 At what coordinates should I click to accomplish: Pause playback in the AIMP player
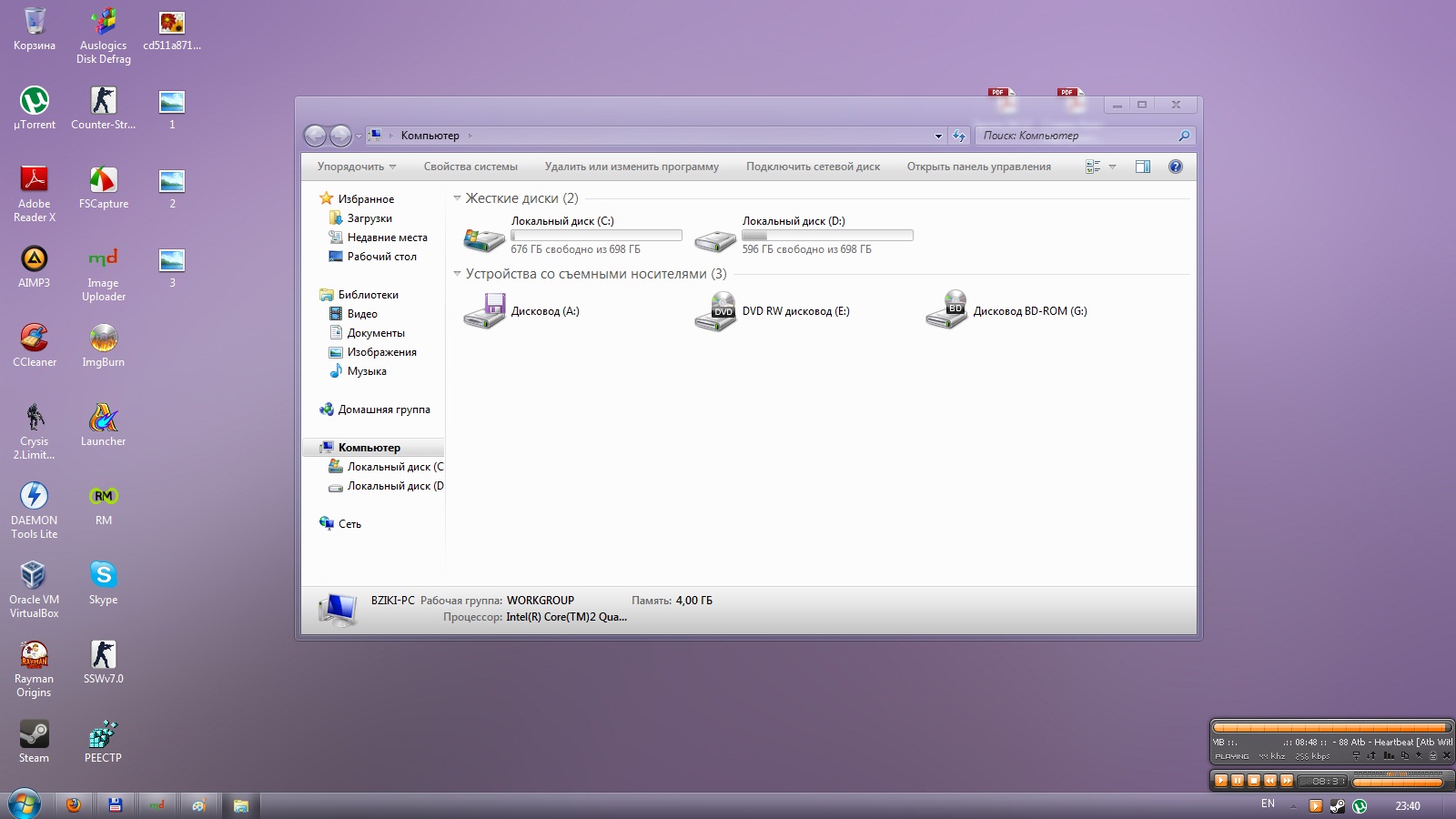click(x=1238, y=781)
